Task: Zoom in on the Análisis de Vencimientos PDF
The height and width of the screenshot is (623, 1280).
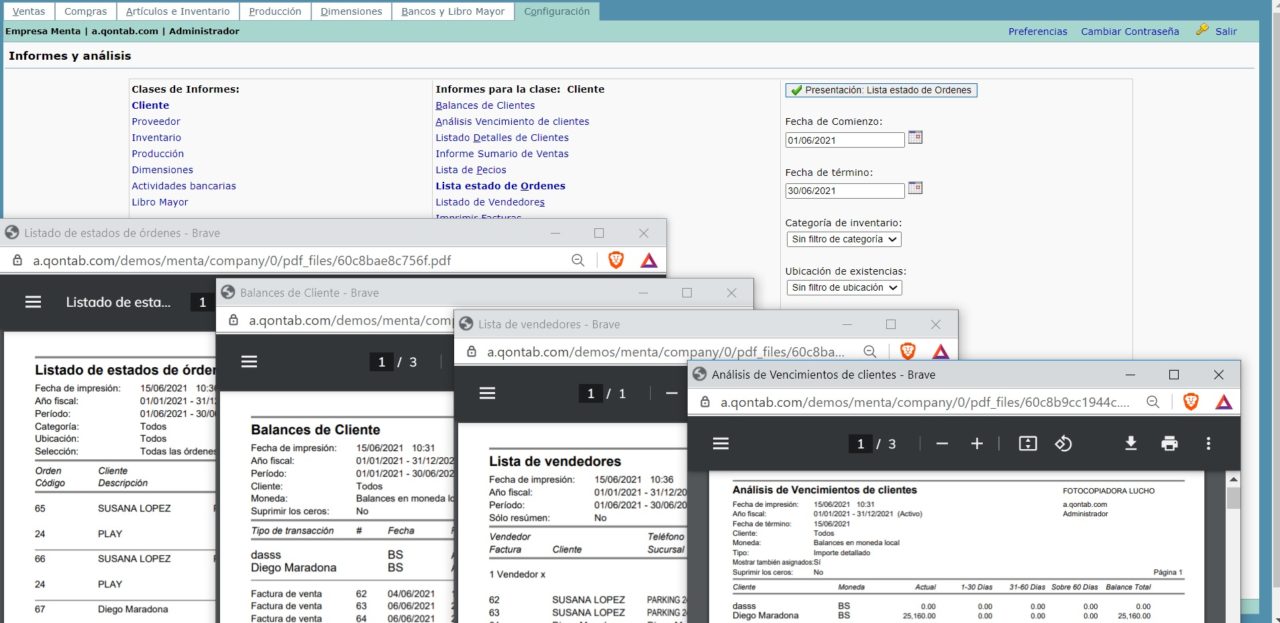Action: pos(977,443)
